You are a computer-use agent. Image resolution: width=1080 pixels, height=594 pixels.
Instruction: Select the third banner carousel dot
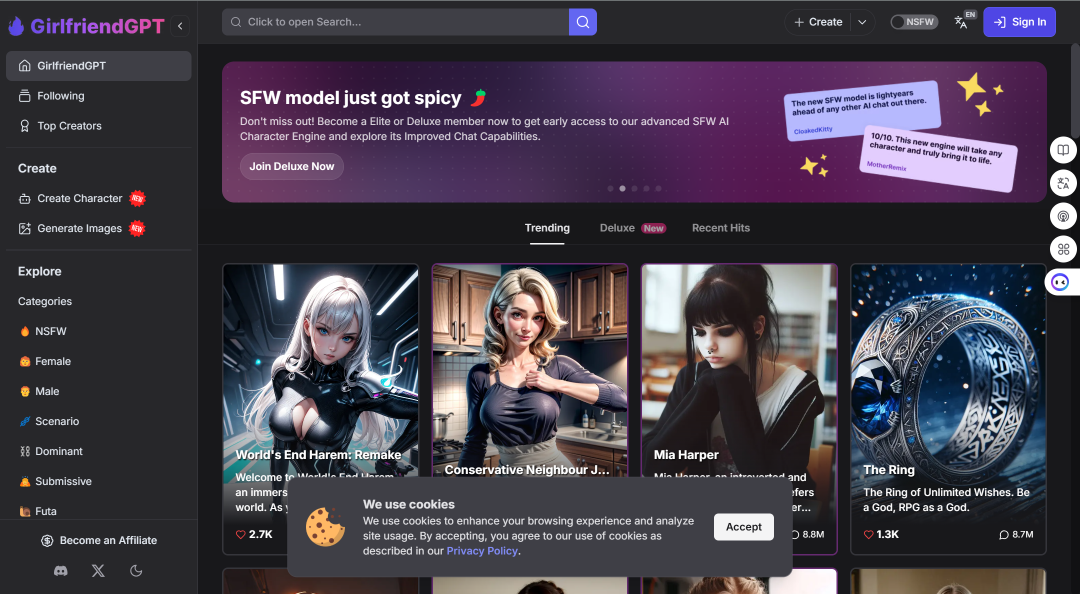(x=634, y=188)
